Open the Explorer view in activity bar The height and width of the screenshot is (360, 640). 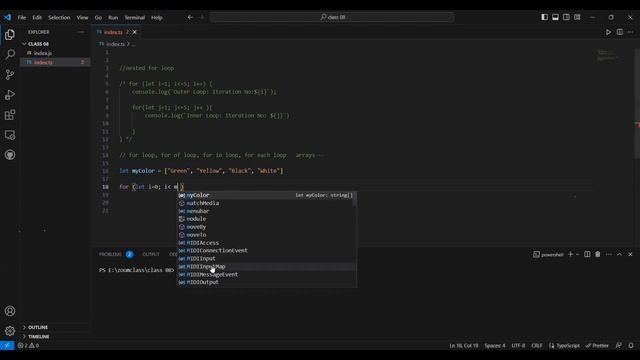coord(10,35)
